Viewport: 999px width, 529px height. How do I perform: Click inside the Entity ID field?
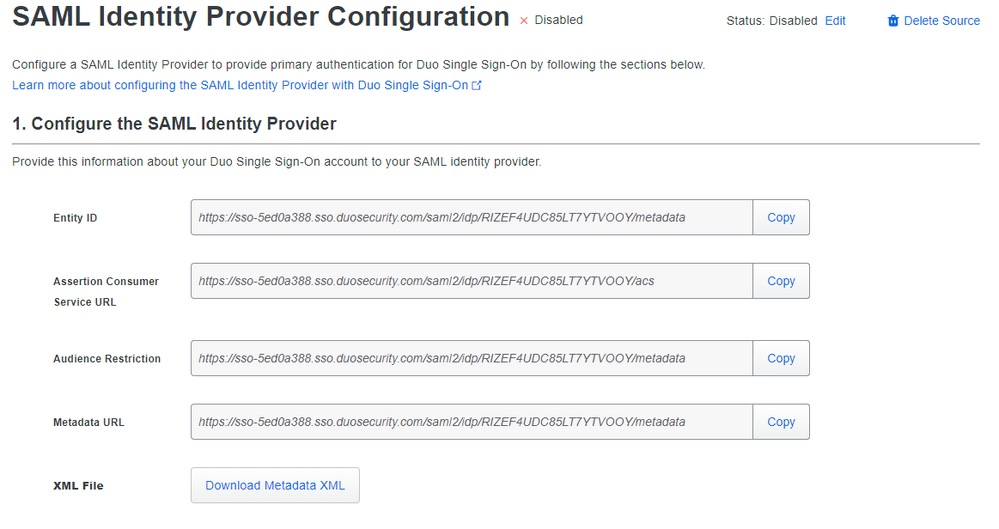coord(471,217)
